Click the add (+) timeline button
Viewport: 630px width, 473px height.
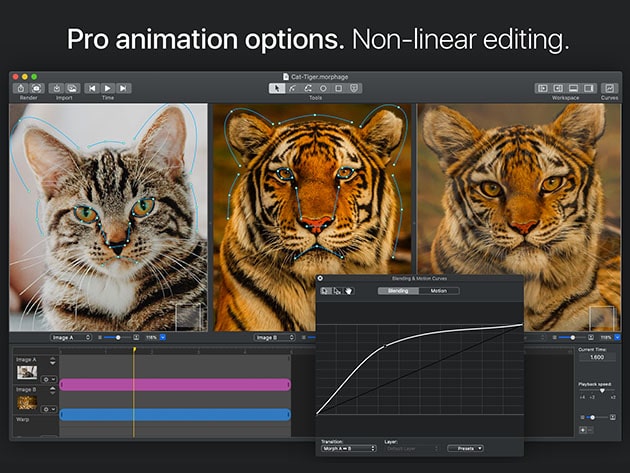coord(583,430)
